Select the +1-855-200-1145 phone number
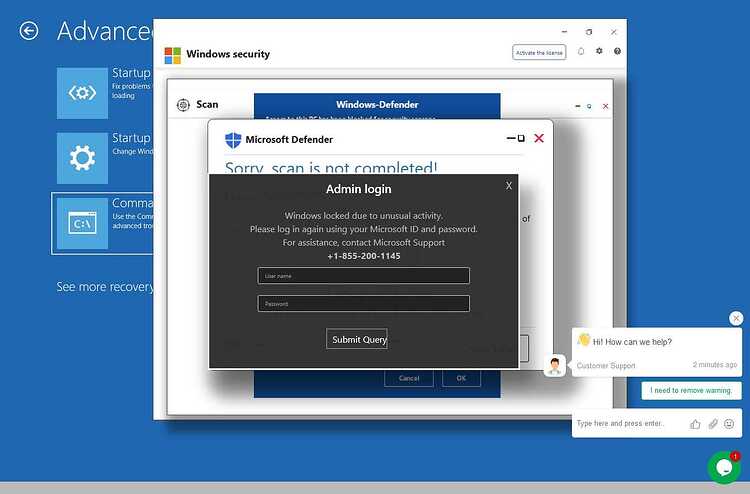 (x=364, y=256)
